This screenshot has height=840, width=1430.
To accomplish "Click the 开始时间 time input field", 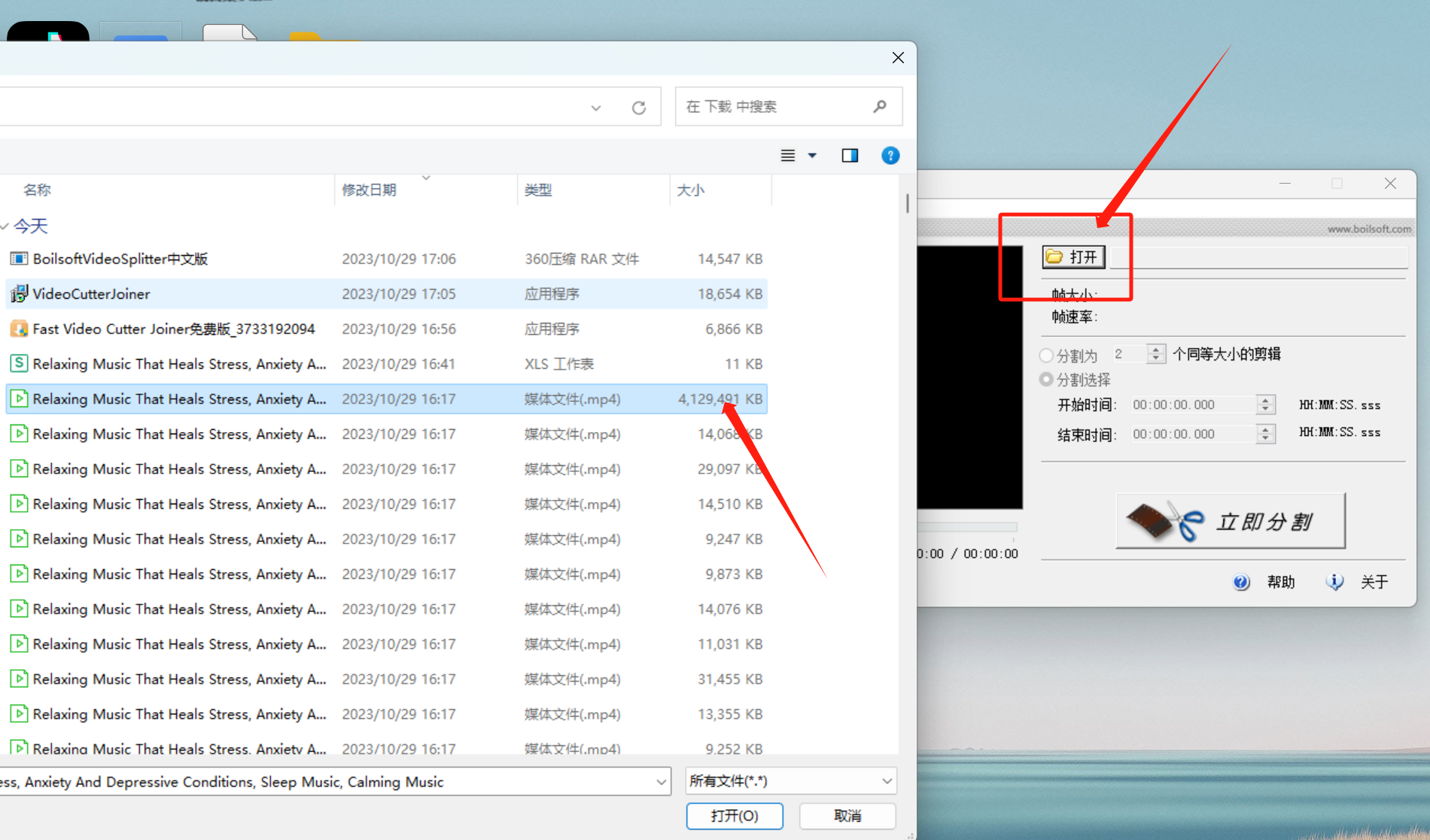I will [x=1194, y=405].
